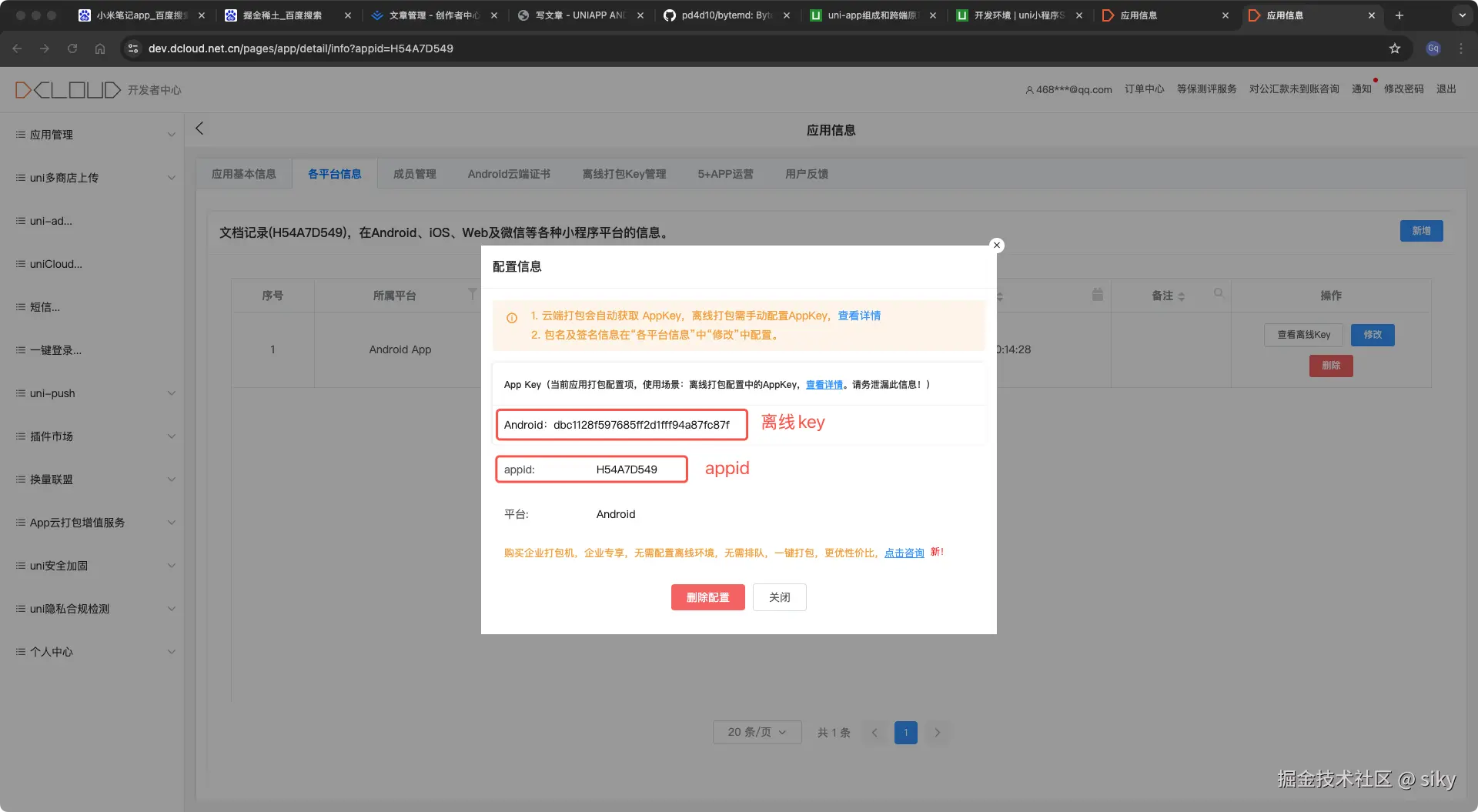Viewport: 1478px width, 812px height.
Task: Open the 20 条/页 page size dropdown
Action: pos(756,732)
